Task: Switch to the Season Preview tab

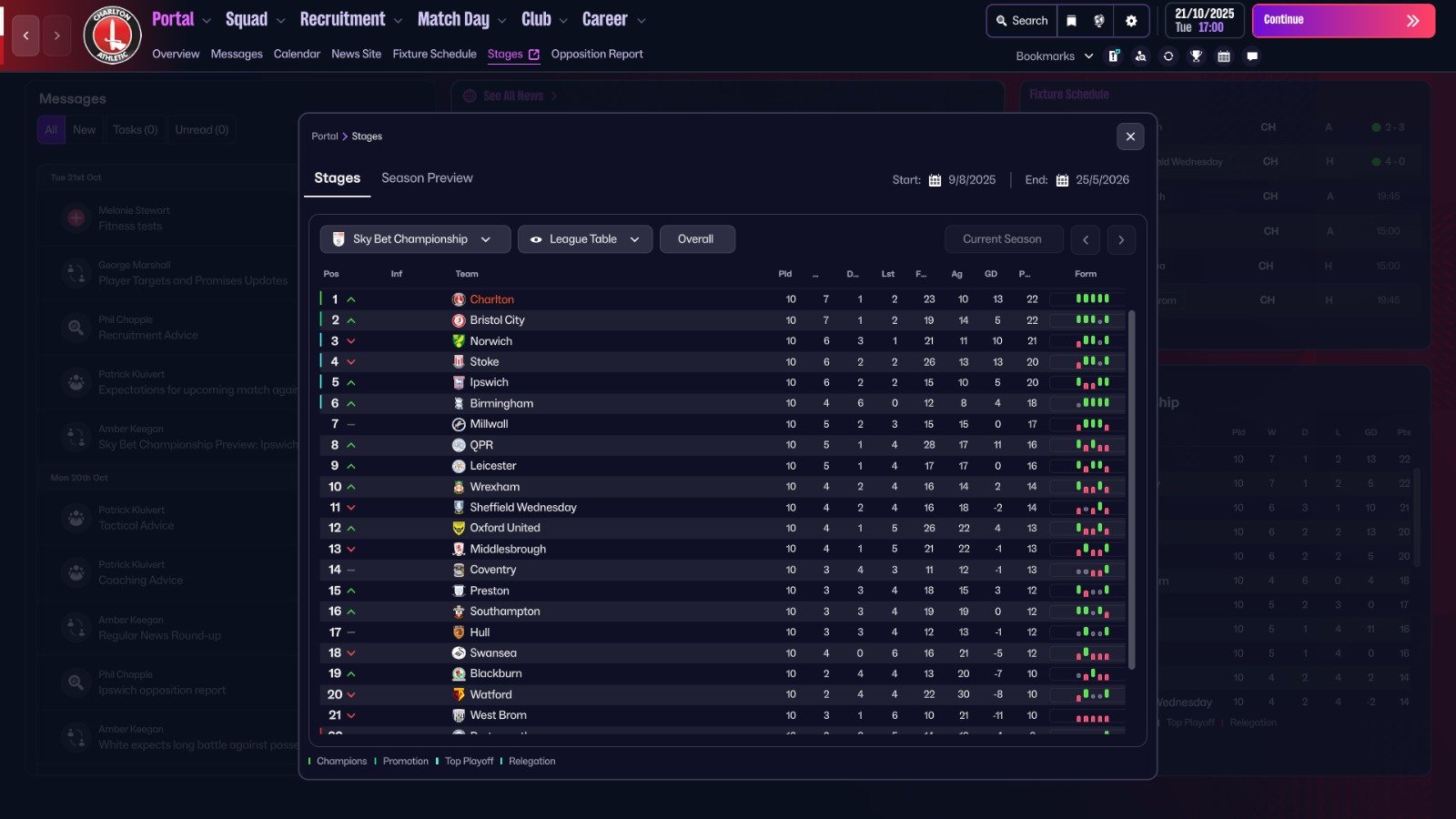Action: 427,178
